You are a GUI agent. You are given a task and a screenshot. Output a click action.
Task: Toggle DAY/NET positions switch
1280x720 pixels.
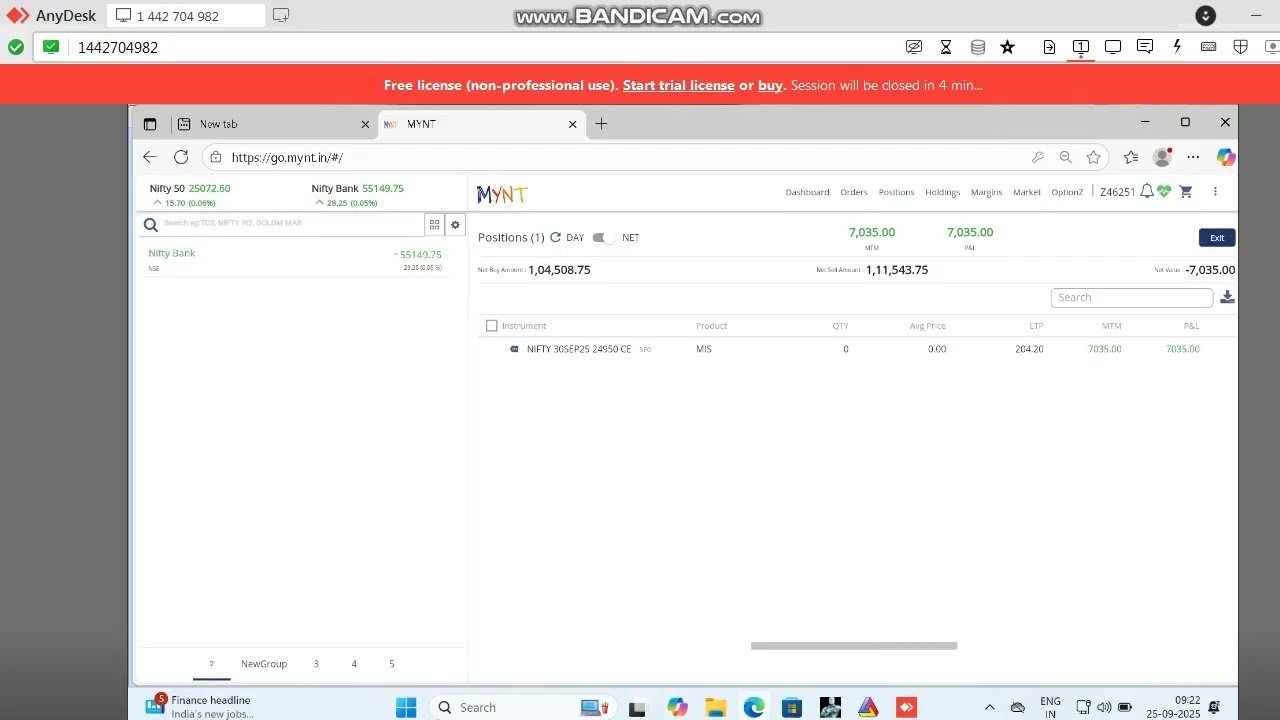pos(604,238)
